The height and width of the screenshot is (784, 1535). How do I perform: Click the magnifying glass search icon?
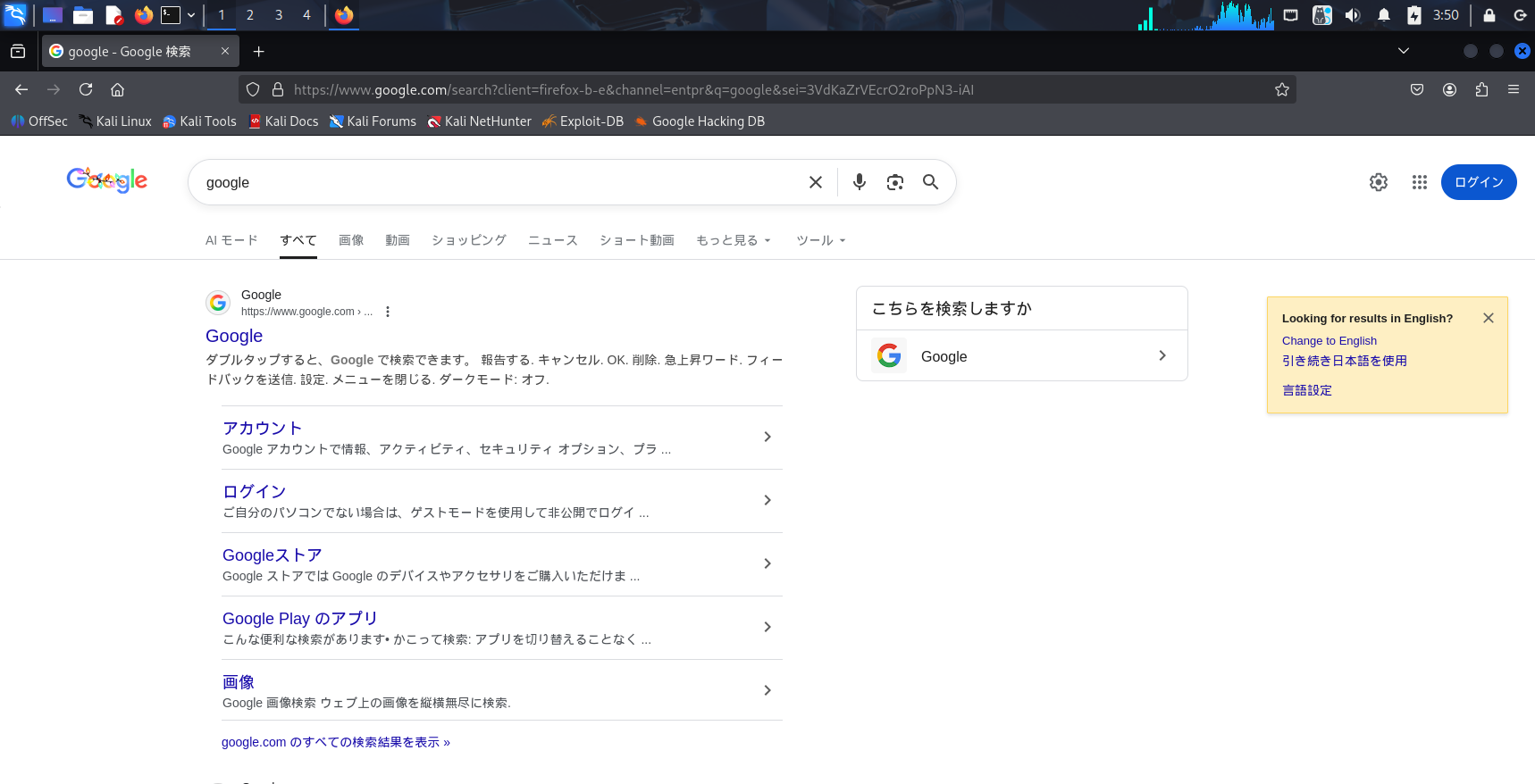coord(930,182)
